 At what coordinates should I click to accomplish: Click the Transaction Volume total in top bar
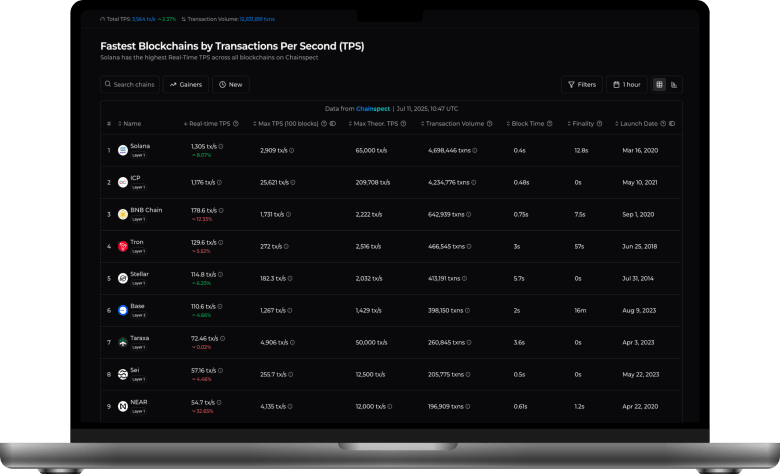[257, 19]
